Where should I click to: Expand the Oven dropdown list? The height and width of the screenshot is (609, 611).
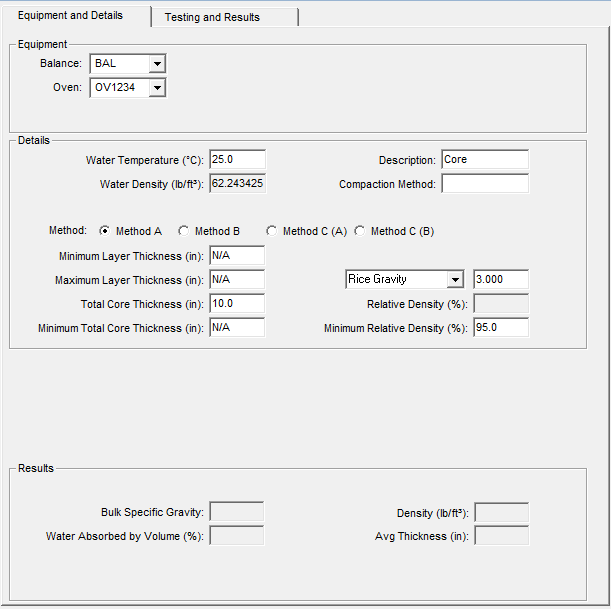[156, 88]
